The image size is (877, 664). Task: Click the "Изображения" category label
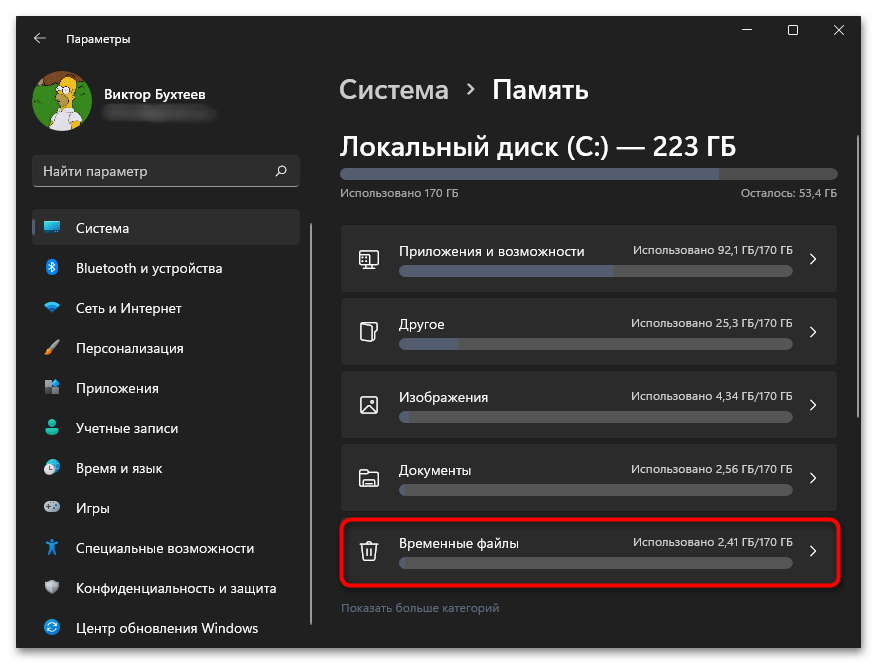tap(444, 397)
